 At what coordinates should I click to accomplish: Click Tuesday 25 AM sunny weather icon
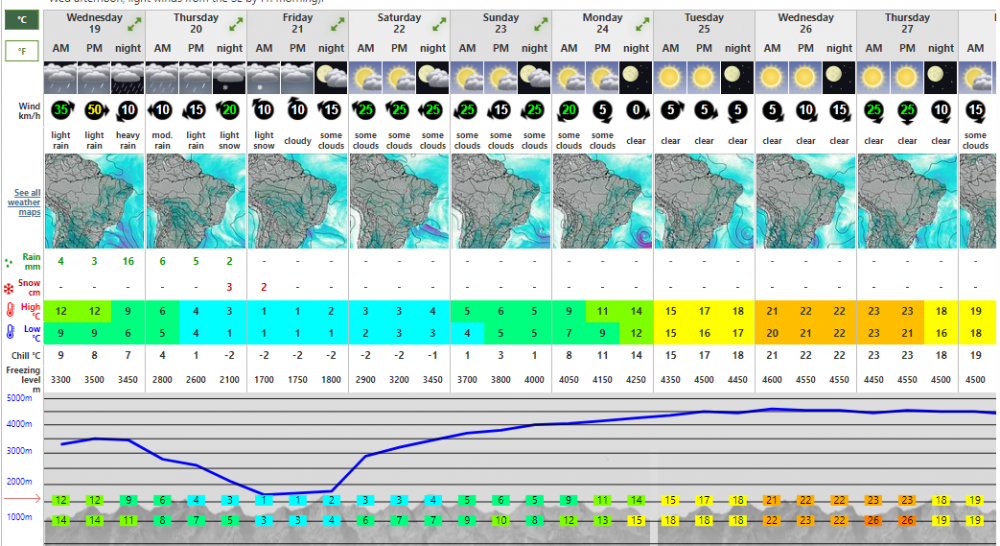pos(671,77)
